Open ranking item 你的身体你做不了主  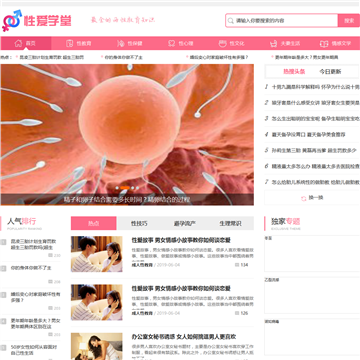[31, 268]
